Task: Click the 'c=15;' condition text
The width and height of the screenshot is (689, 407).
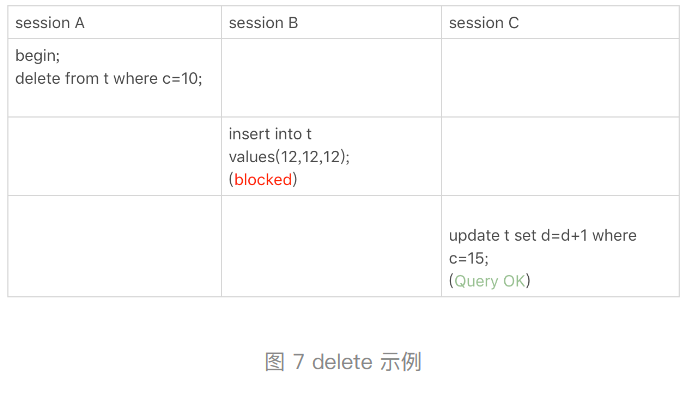Action: [468, 258]
